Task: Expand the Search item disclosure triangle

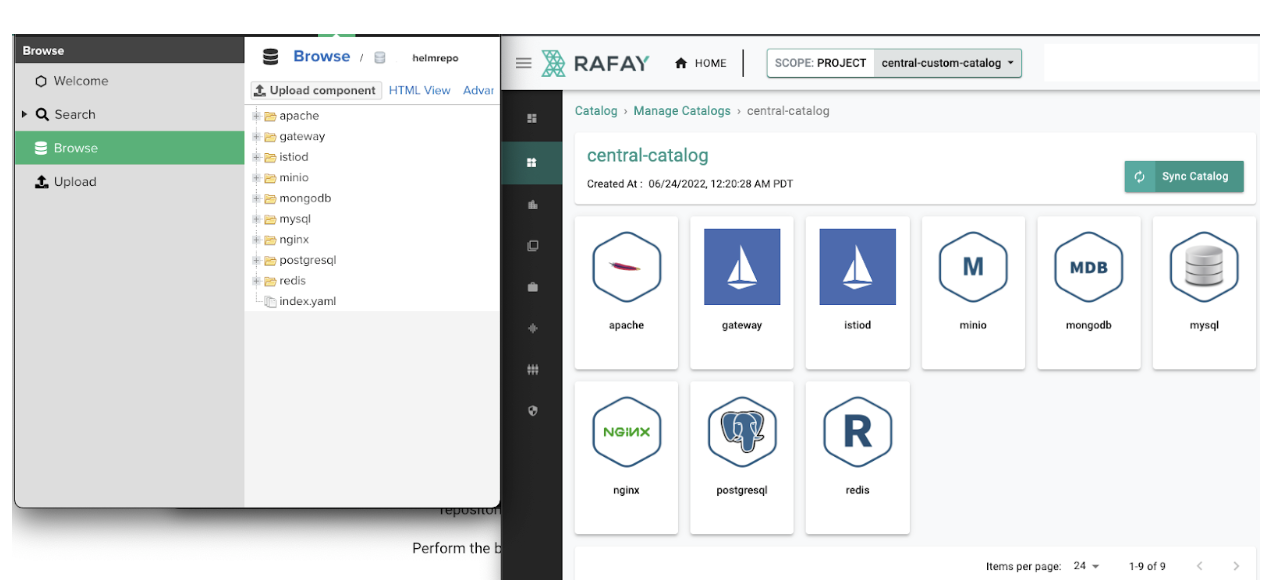Action: (x=25, y=114)
